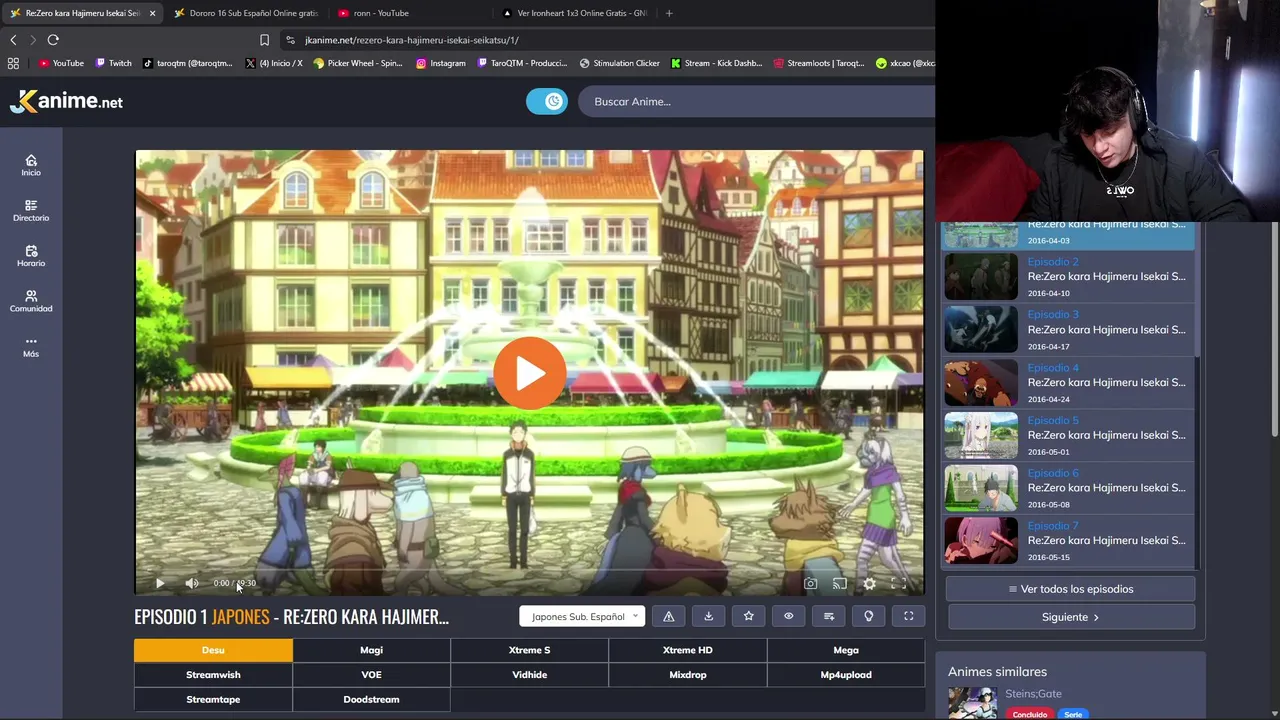Mark favorite with the star icon
Image resolution: width=1280 pixels, height=720 pixels.
pyautogui.click(x=749, y=616)
